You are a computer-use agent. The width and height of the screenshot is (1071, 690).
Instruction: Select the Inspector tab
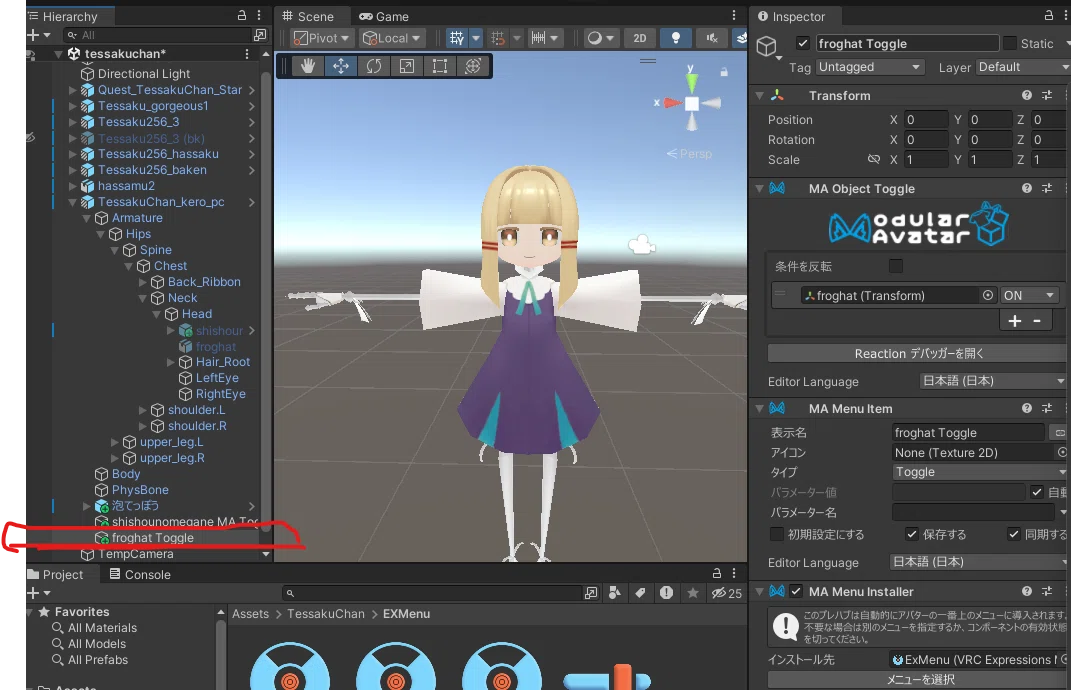tap(792, 16)
